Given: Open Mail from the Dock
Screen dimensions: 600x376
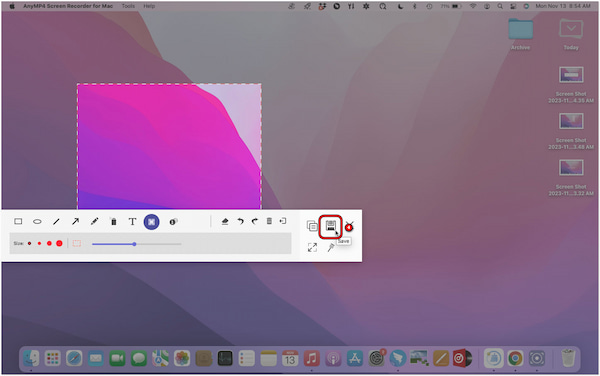Looking at the screenshot, I should coord(96,358).
